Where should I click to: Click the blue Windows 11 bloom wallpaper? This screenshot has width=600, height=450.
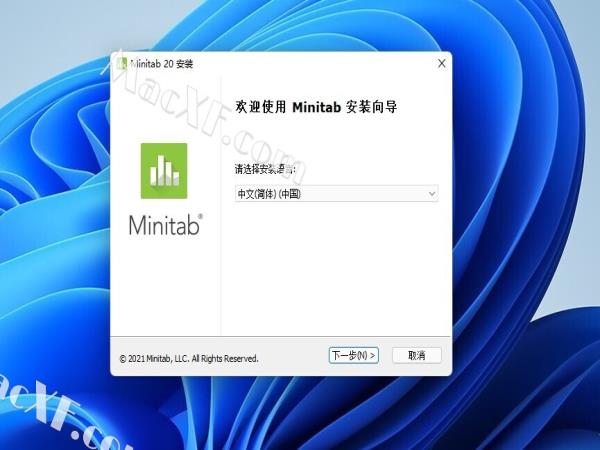pyautogui.click(x=524, y=191)
